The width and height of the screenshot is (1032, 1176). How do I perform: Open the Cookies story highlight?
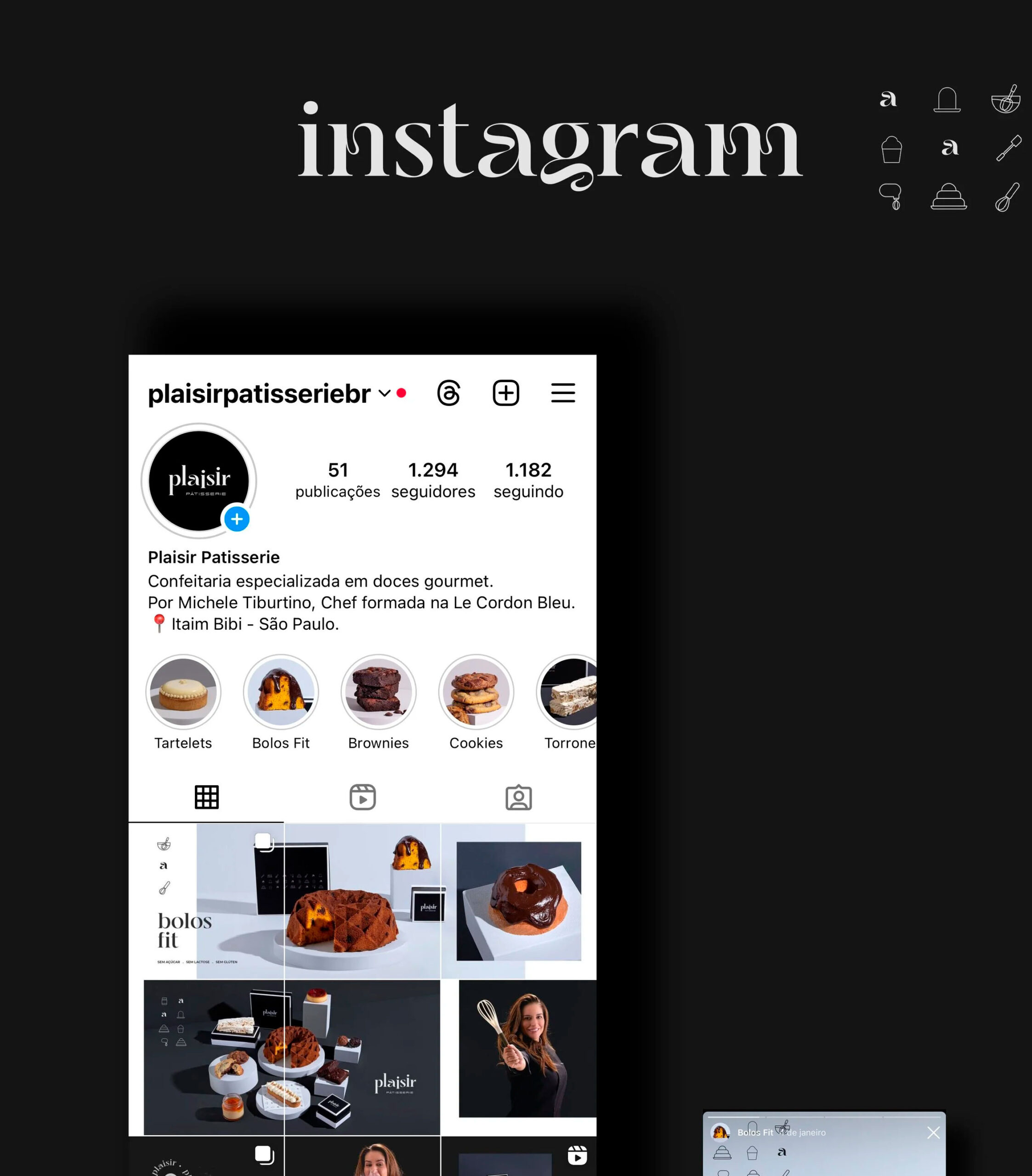476,702
